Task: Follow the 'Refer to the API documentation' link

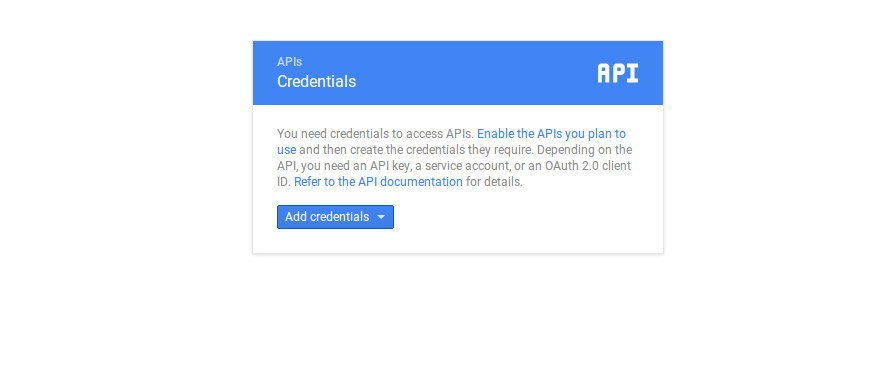Action: click(x=378, y=182)
